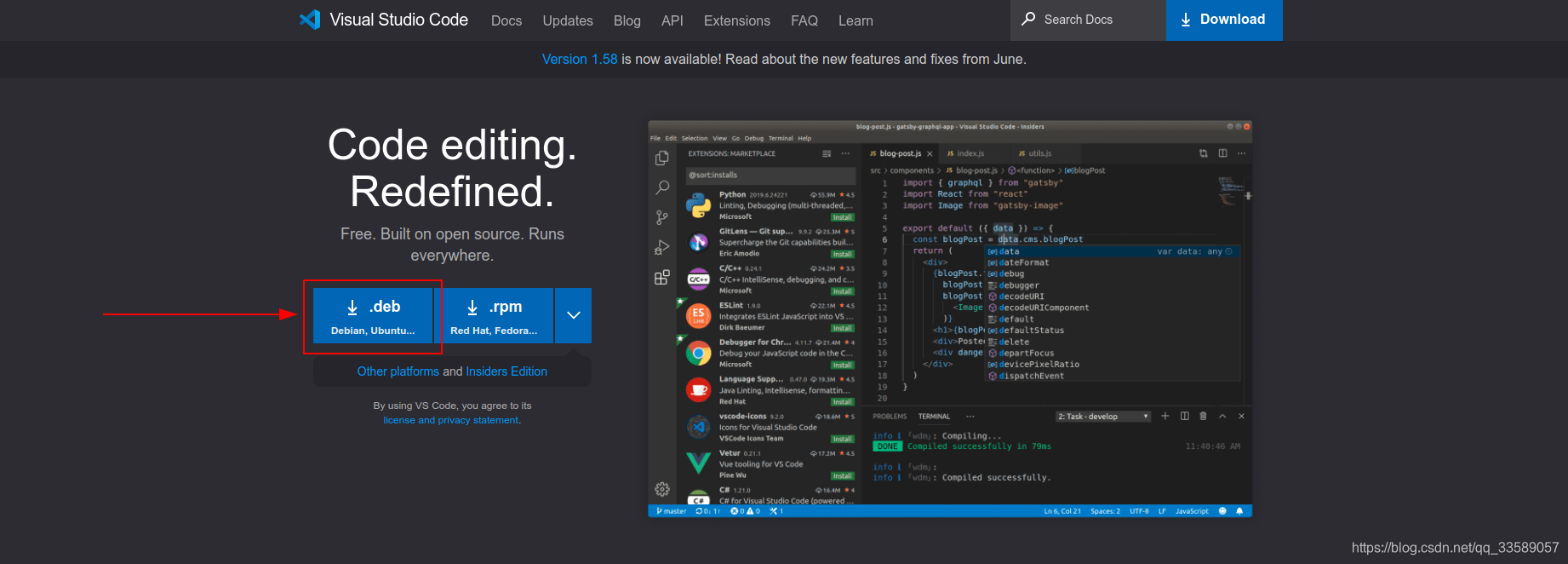
Task: Open the Updates navigation link
Action: (x=568, y=20)
